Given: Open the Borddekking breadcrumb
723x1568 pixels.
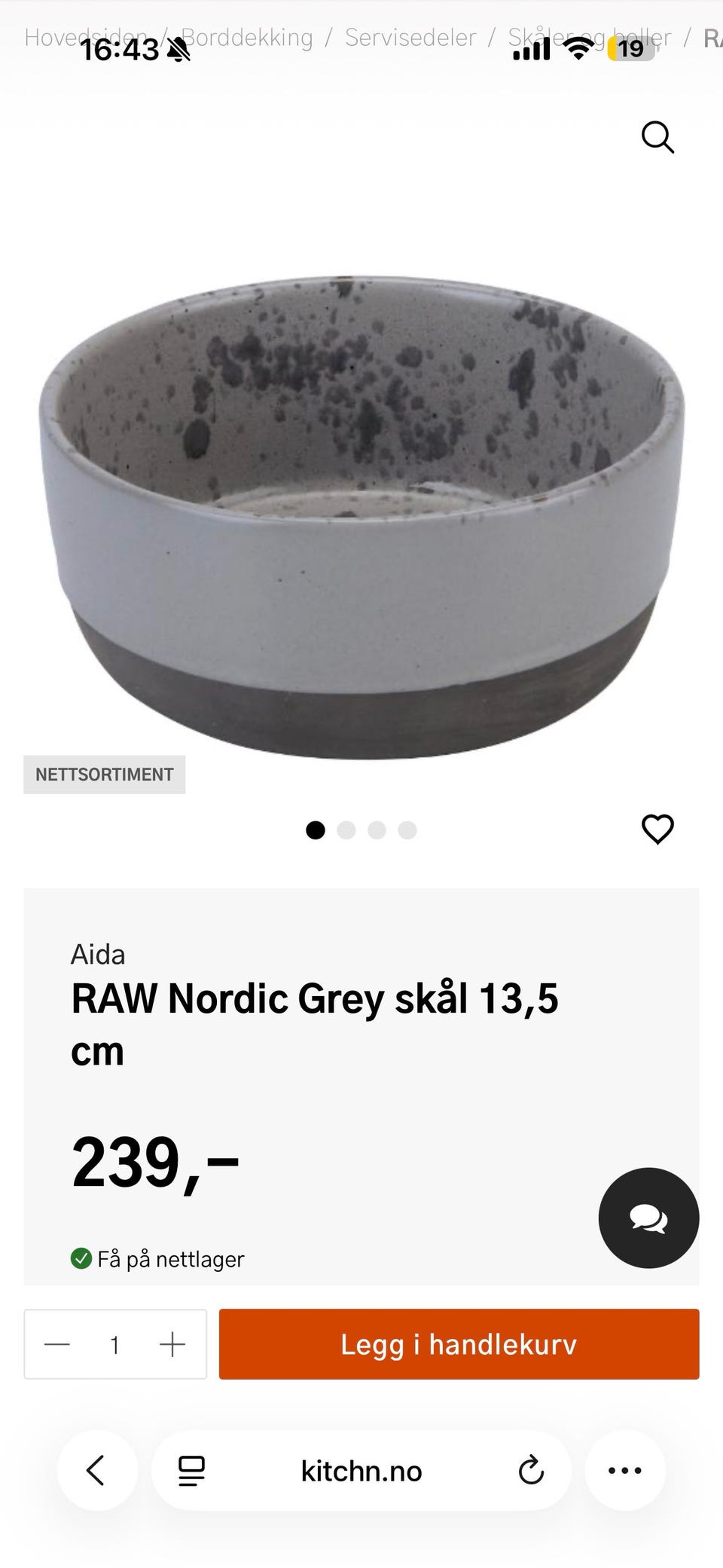Looking at the screenshot, I should 247,37.
